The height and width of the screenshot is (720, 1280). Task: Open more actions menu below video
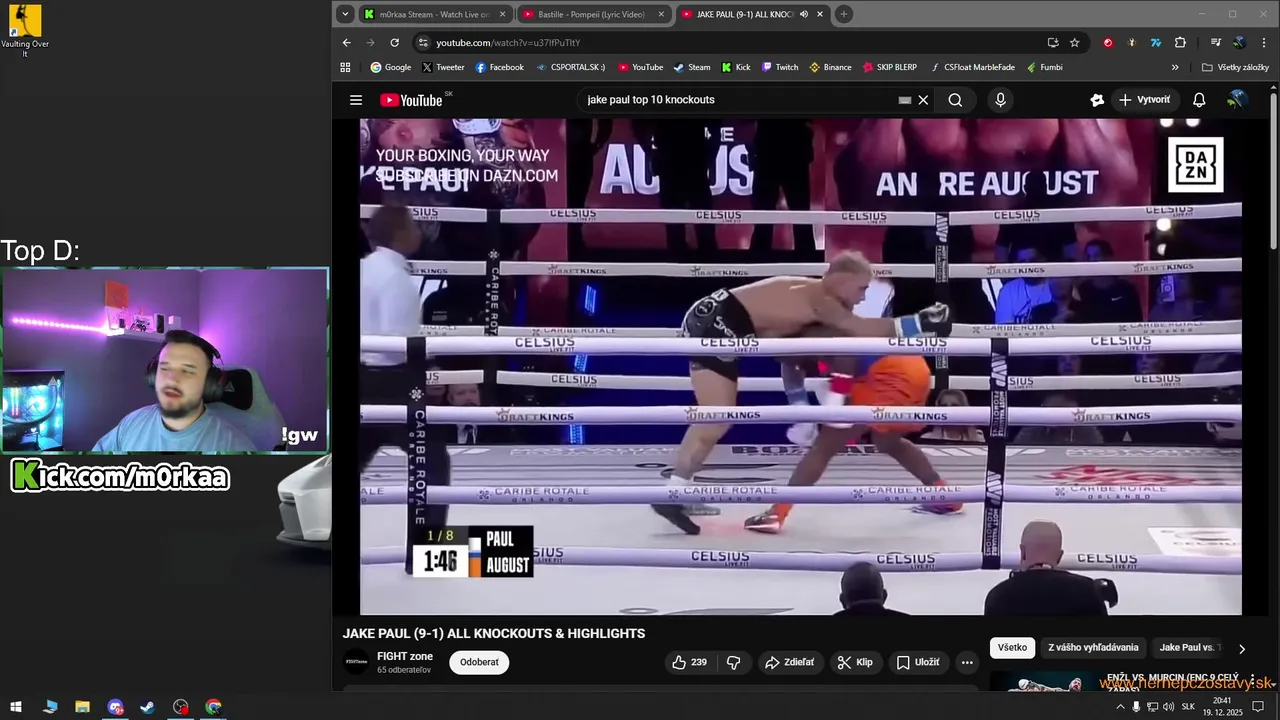[967, 662]
